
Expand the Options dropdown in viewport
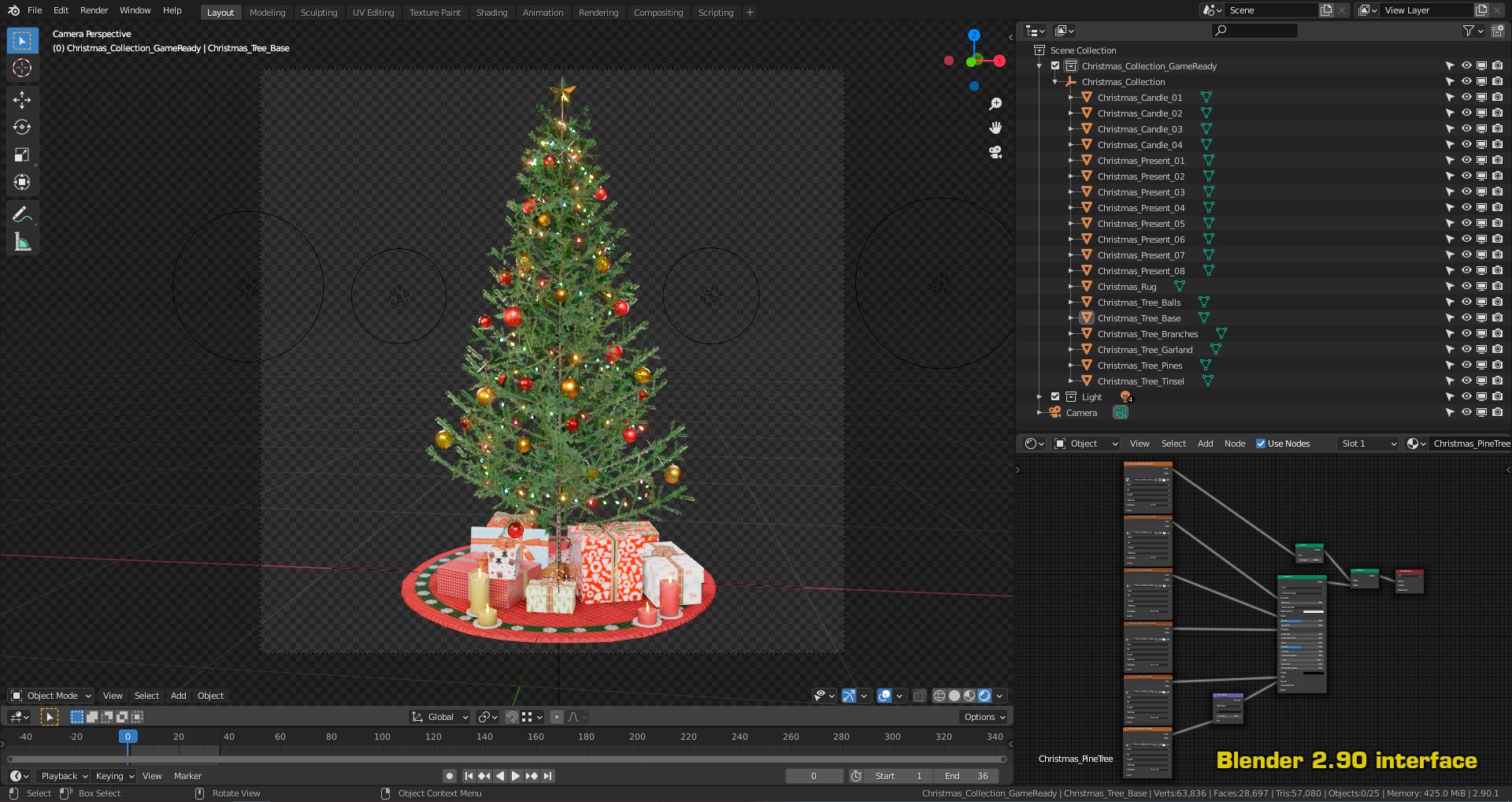pos(984,717)
